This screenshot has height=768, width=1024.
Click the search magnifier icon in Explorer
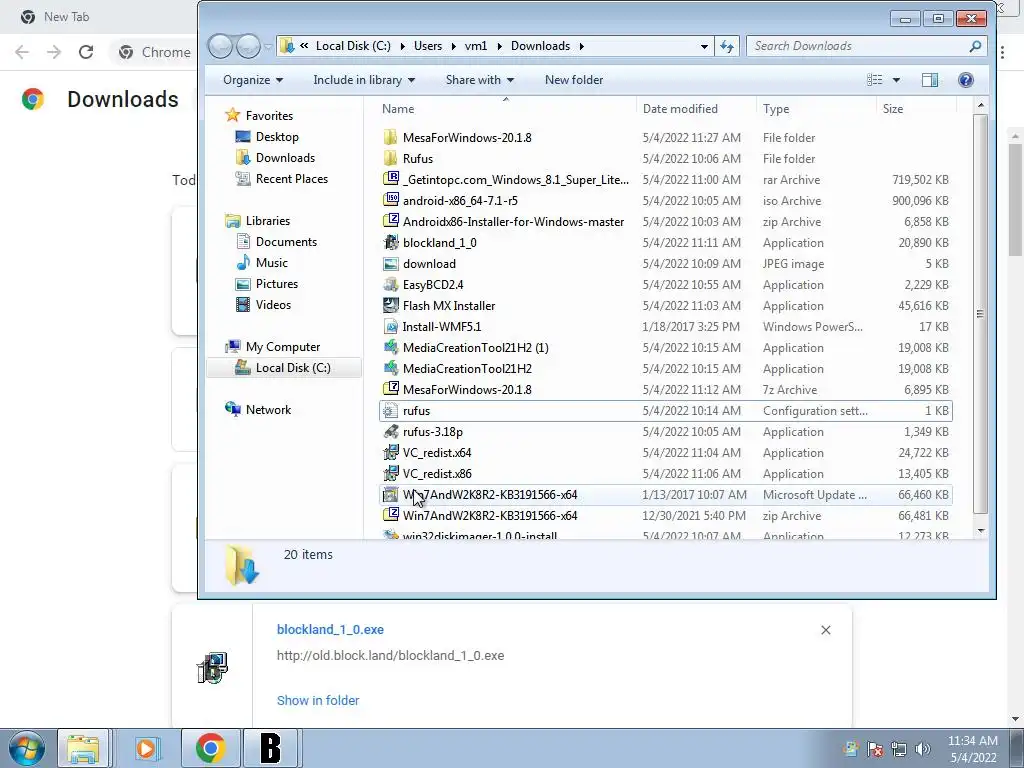[x=975, y=46]
